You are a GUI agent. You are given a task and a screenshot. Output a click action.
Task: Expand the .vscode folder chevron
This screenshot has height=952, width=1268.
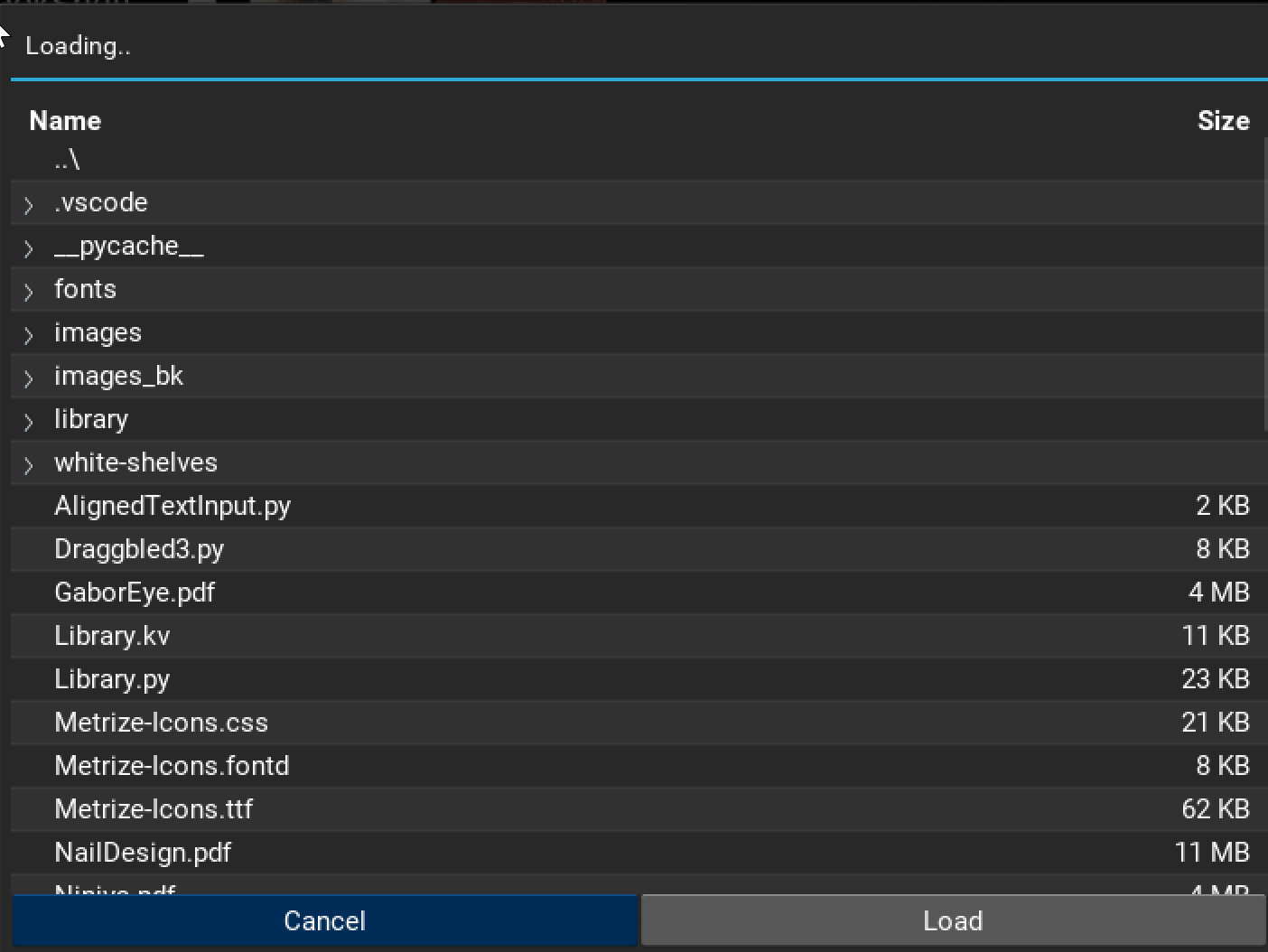(28, 205)
